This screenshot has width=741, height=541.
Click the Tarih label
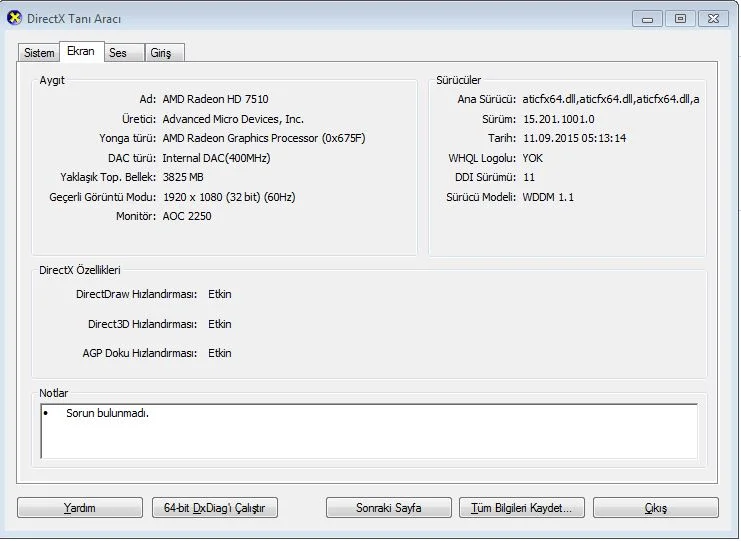[x=502, y=138]
